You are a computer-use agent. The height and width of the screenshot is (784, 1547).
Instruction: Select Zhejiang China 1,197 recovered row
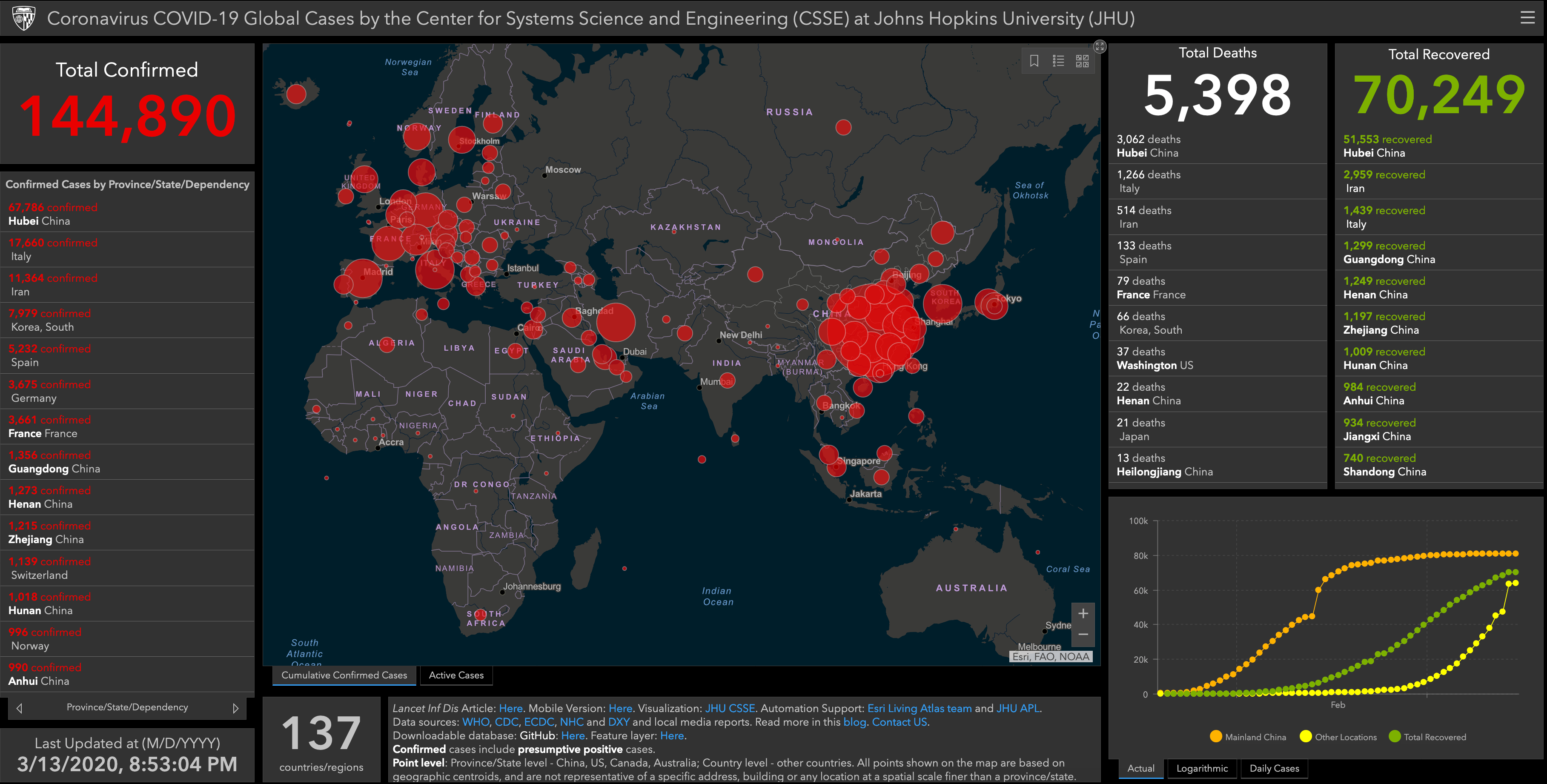click(x=1439, y=323)
